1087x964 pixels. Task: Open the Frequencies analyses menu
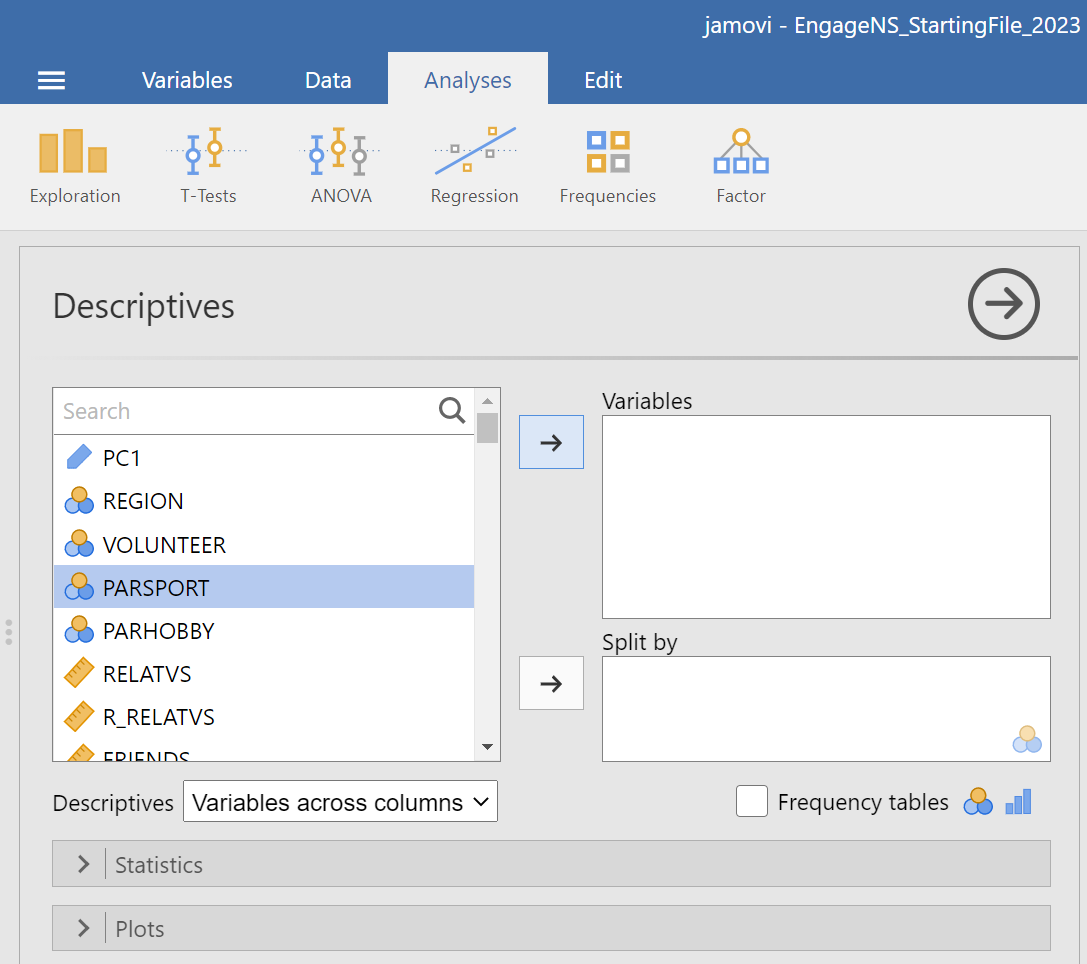click(x=608, y=166)
